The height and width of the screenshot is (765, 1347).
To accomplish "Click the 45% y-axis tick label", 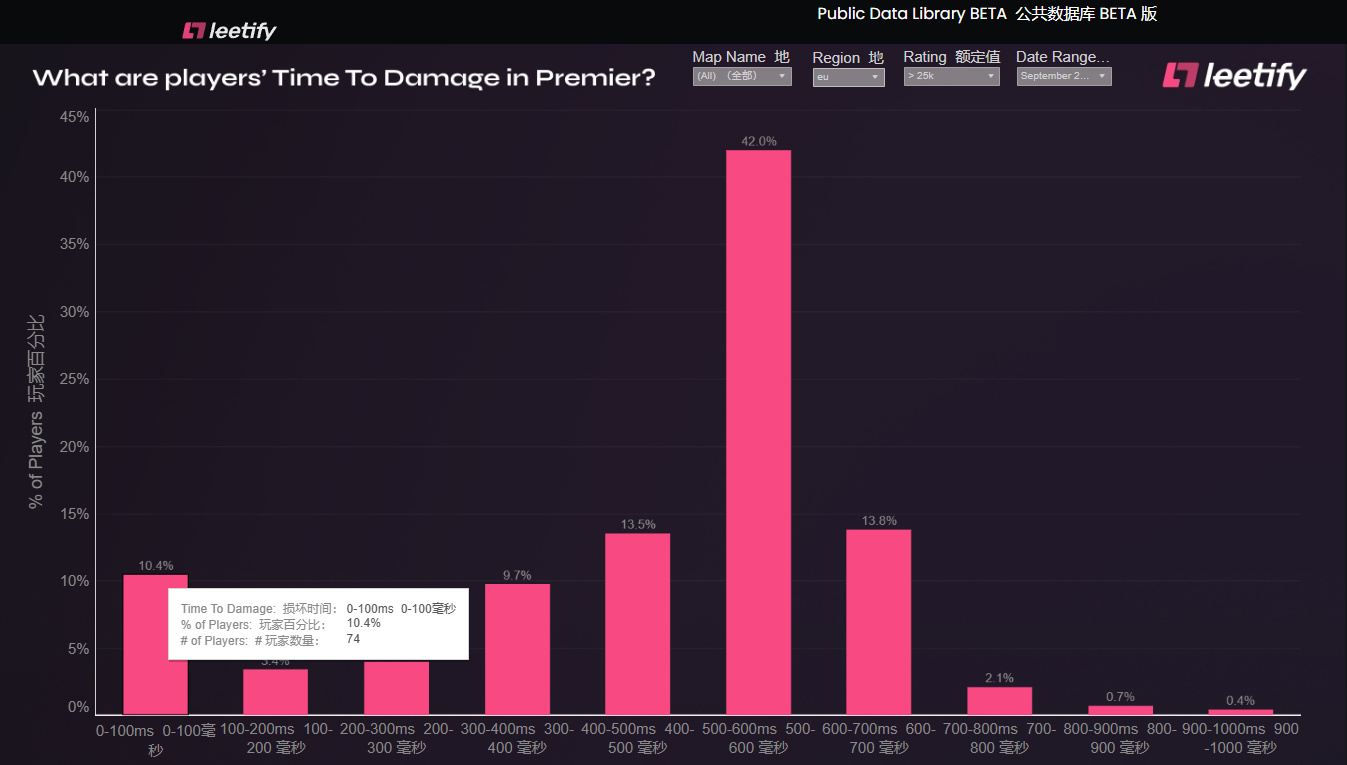I will pyautogui.click(x=75, y=117).
